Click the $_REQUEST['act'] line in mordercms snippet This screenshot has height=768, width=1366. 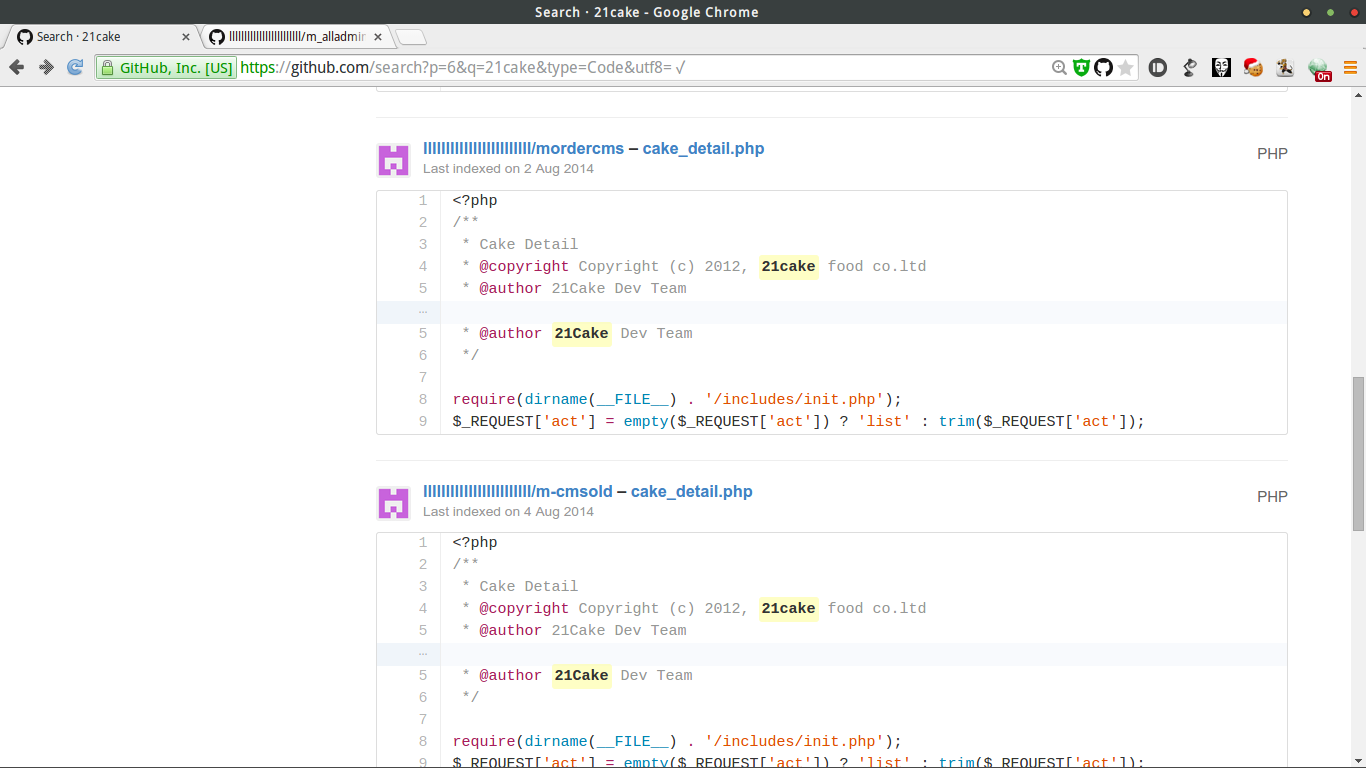[x=798, y=422]
